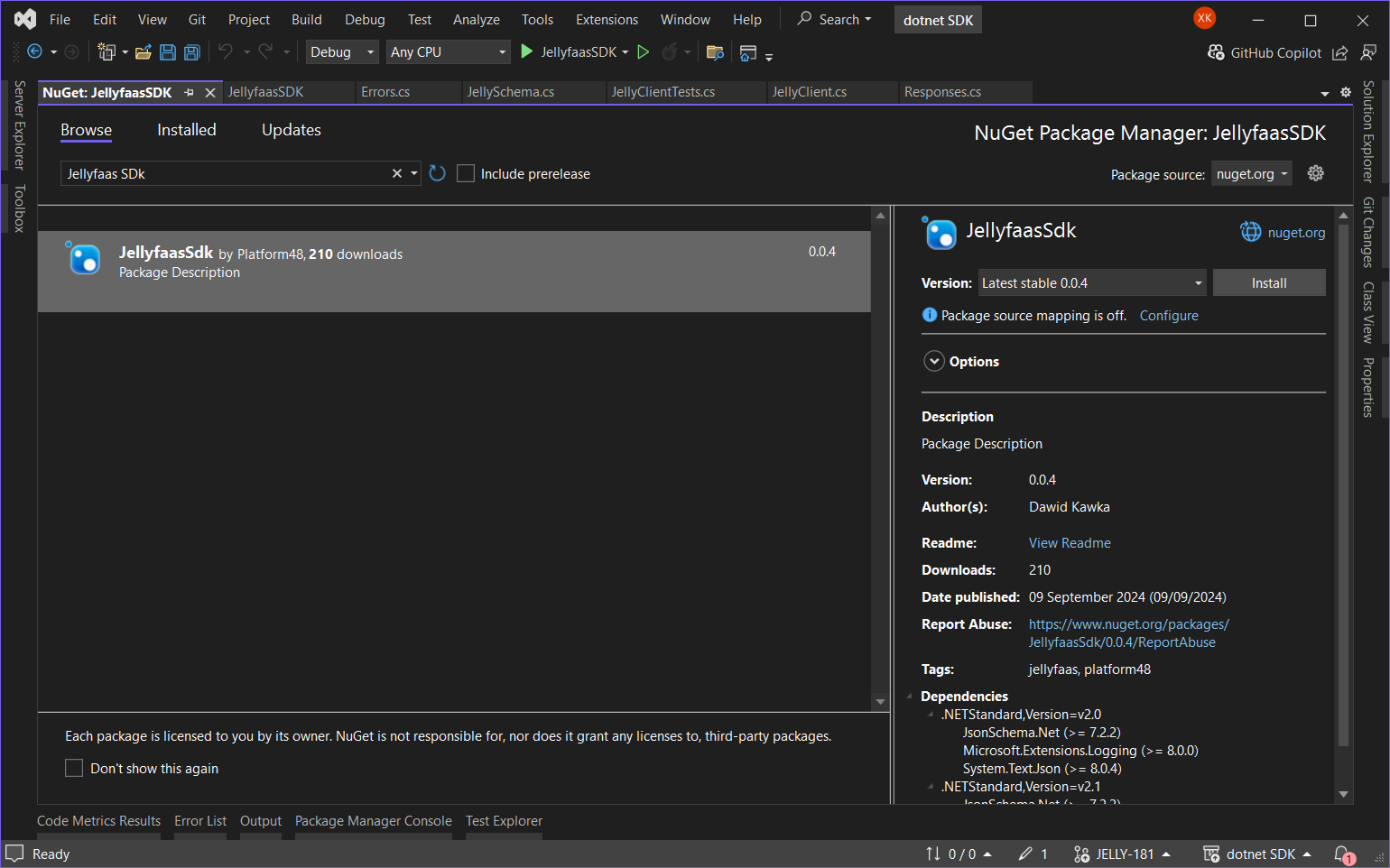
Task: Expand the Options section
Action: click(x=934, y=361)
